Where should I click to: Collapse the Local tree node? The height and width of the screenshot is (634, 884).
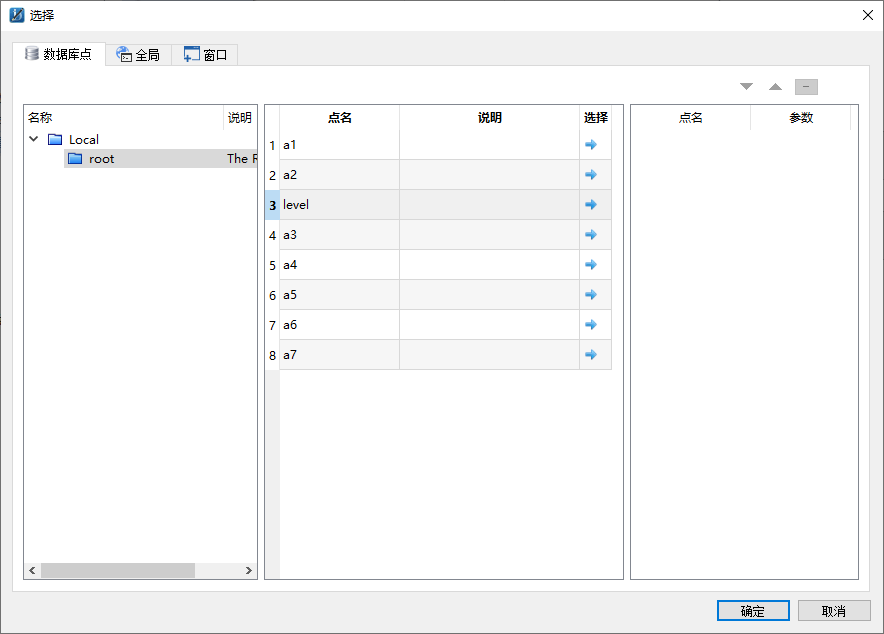[34, 139]
